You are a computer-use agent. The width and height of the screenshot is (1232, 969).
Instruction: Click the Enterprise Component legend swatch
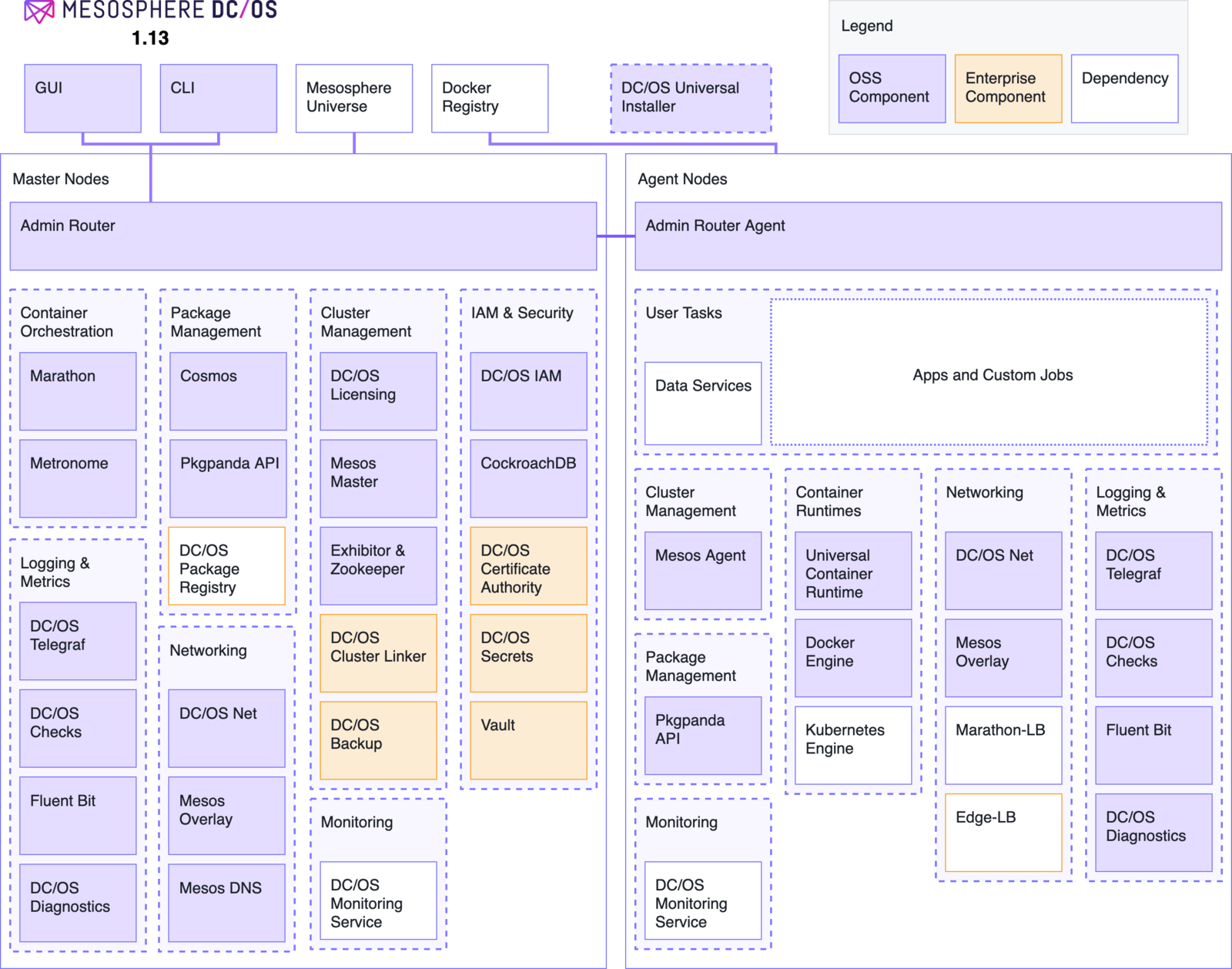tap(1009, 89)
